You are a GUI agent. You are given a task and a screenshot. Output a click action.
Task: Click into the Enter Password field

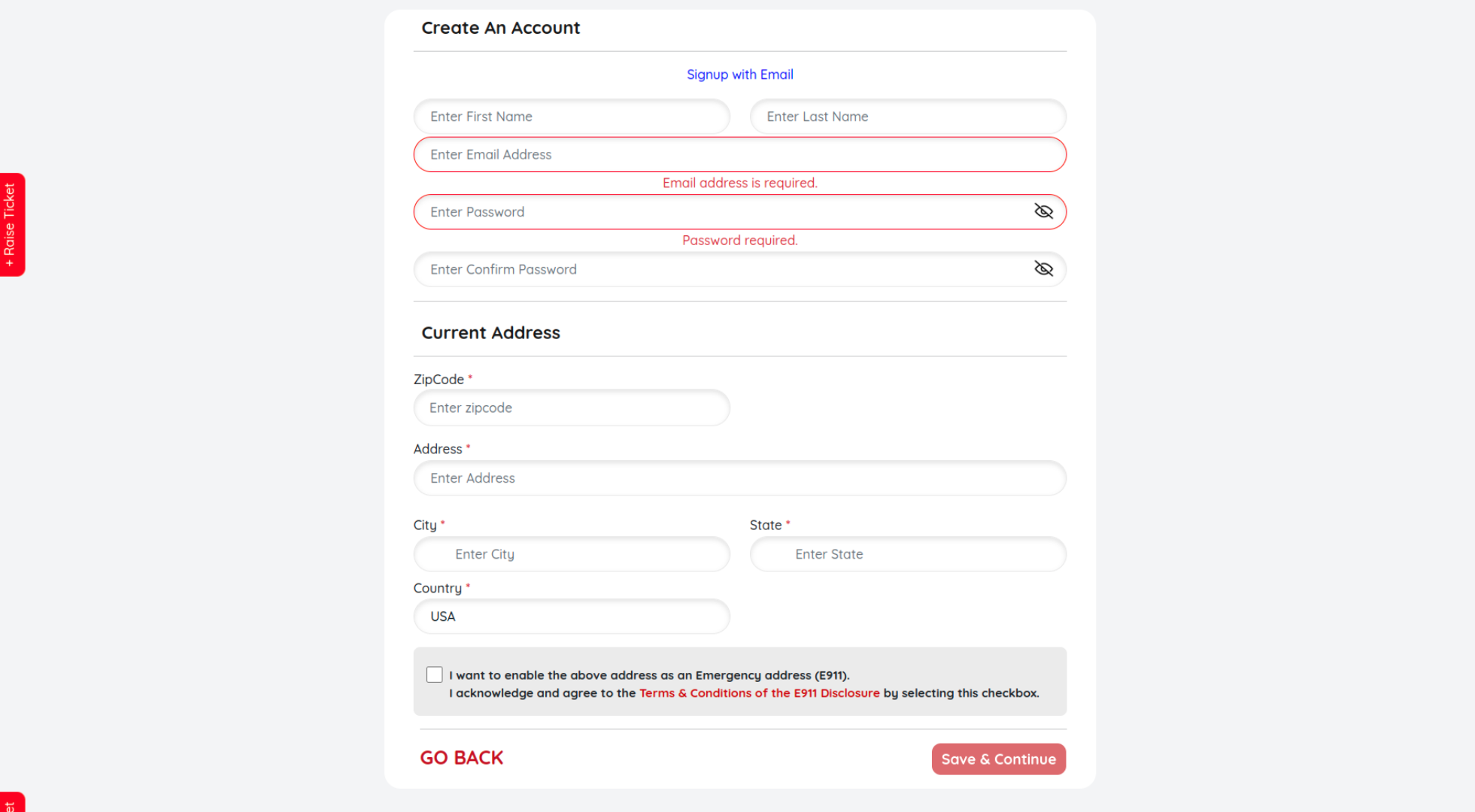[x=722, y=212]
